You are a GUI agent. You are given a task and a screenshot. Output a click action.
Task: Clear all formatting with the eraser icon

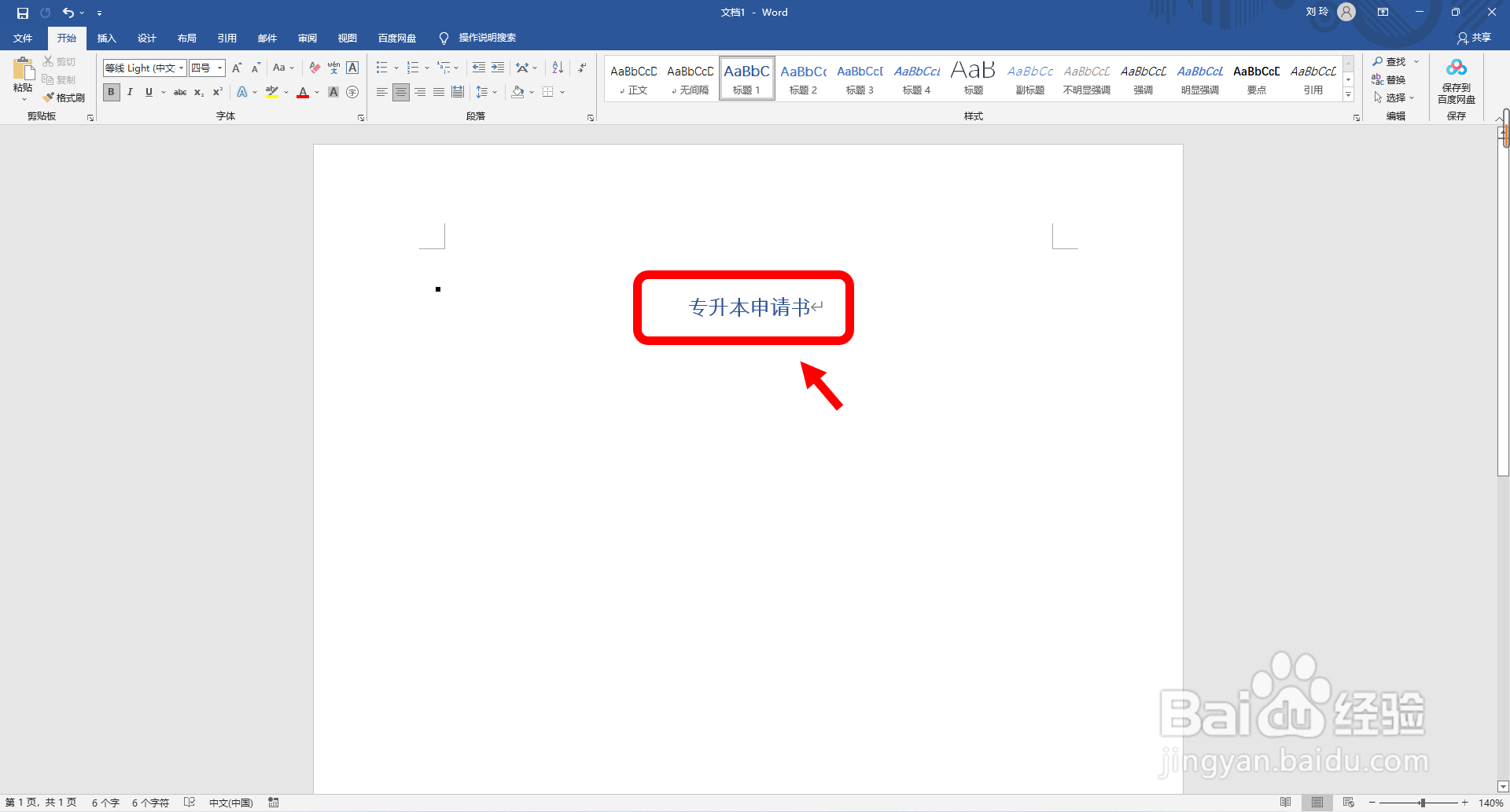[x=315, y=68]
